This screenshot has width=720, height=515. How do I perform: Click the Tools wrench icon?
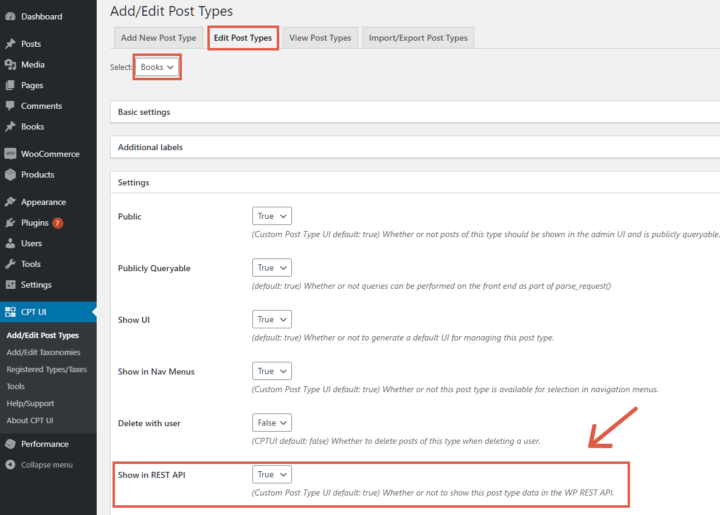[x=10, y=264]
